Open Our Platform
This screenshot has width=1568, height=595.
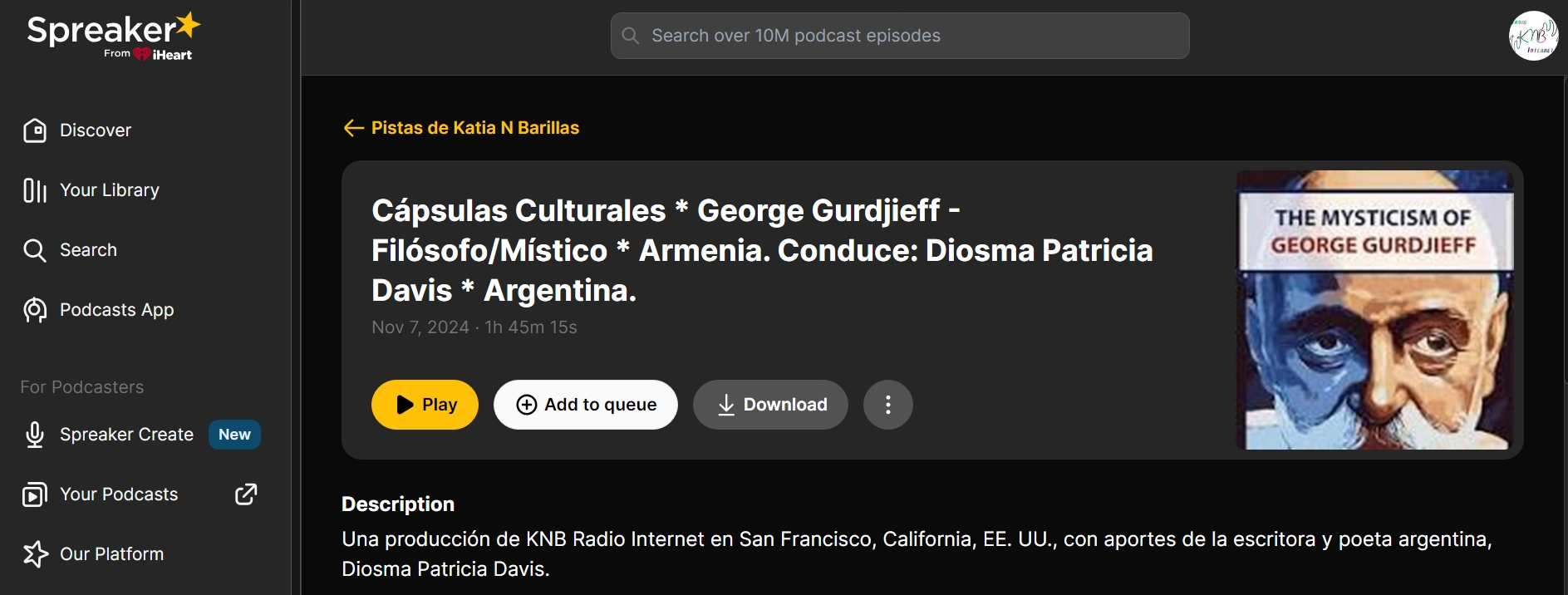pyautogui.click(x=111, y=554)
